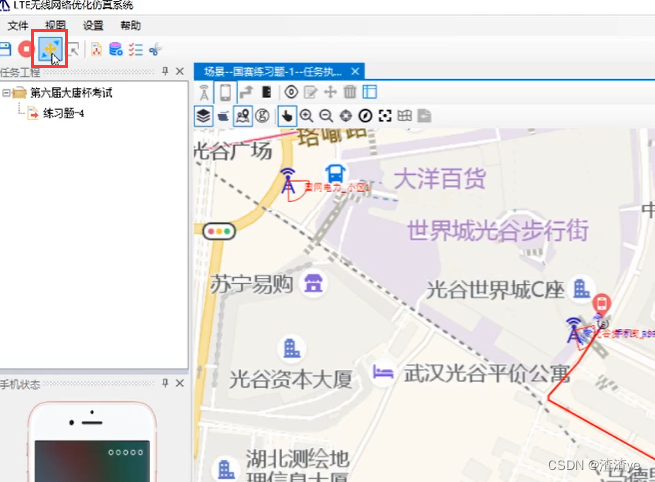Image resolution: width=655 pixels, height=482 pixels.
Task: Click the blue scissors toolbar icon
Action: point(155,49)
